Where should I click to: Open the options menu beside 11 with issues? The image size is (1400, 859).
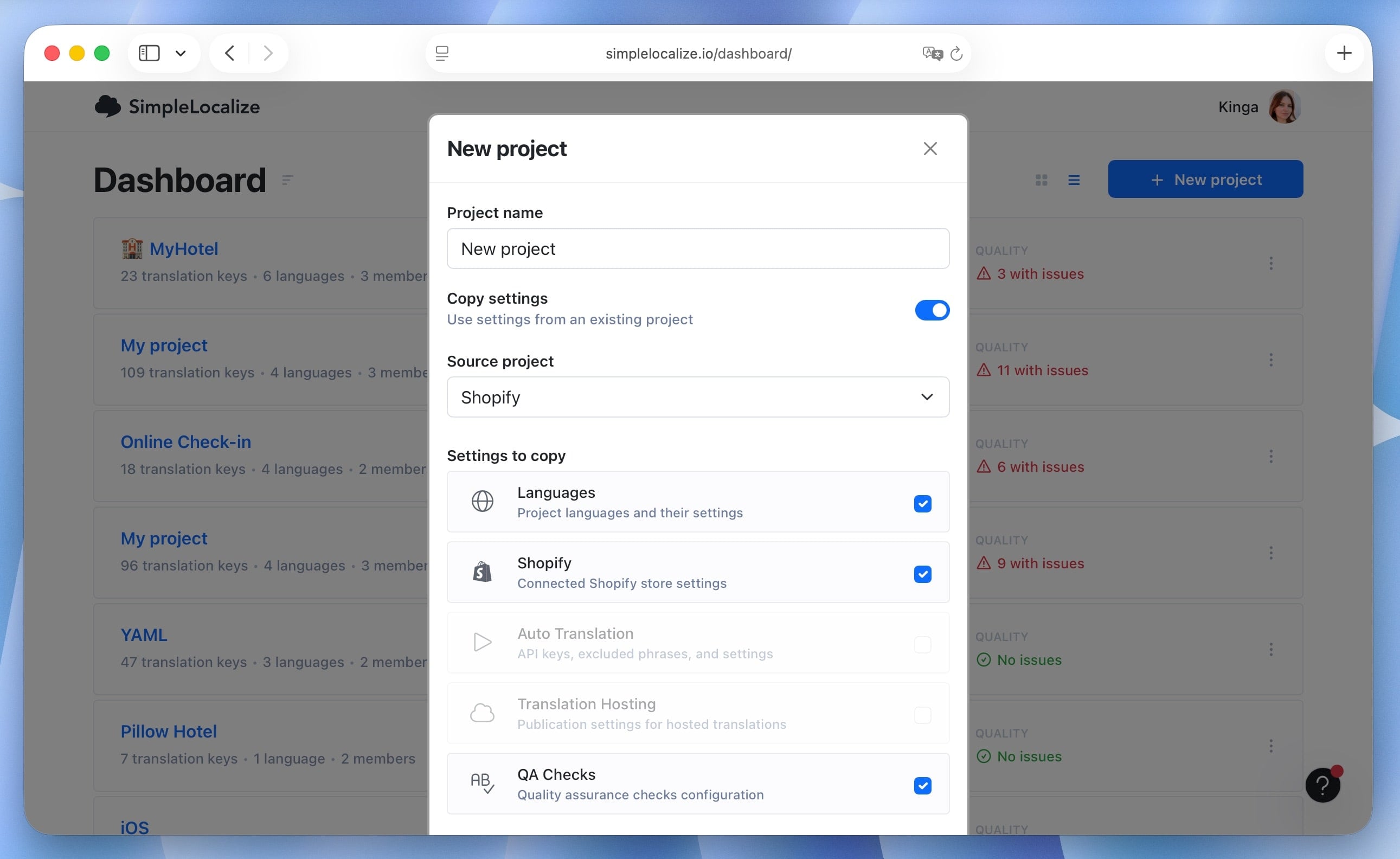tap(1271, 360)
